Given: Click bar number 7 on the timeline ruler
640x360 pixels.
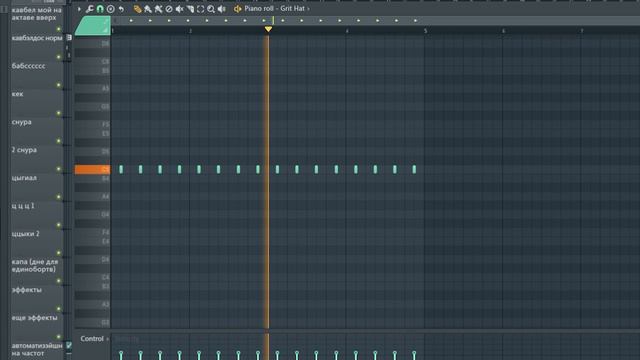Looking at the screenshot, I should pyautogui.click(x=582, y=31).
